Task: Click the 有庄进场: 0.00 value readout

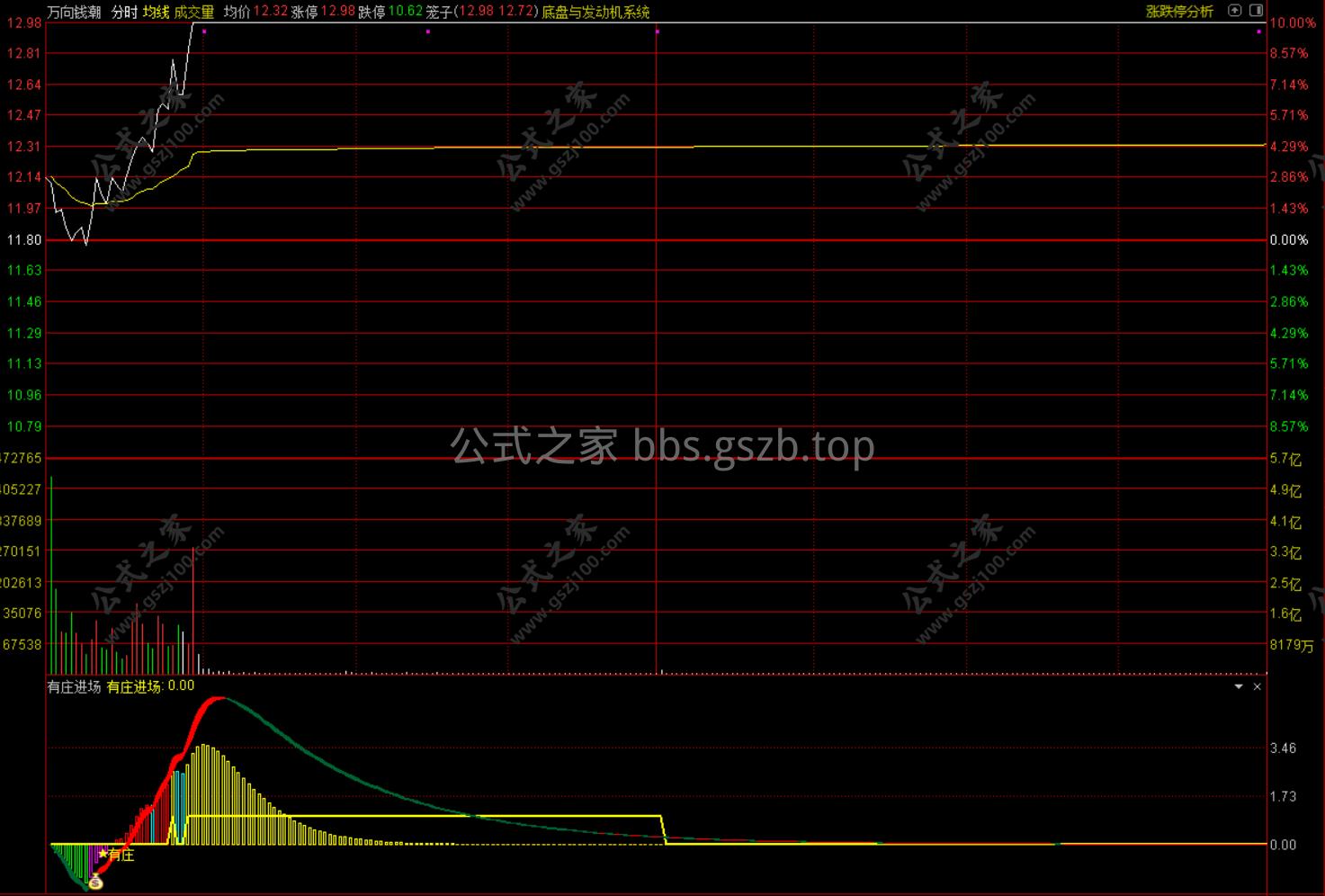Action: pos(150,686)
